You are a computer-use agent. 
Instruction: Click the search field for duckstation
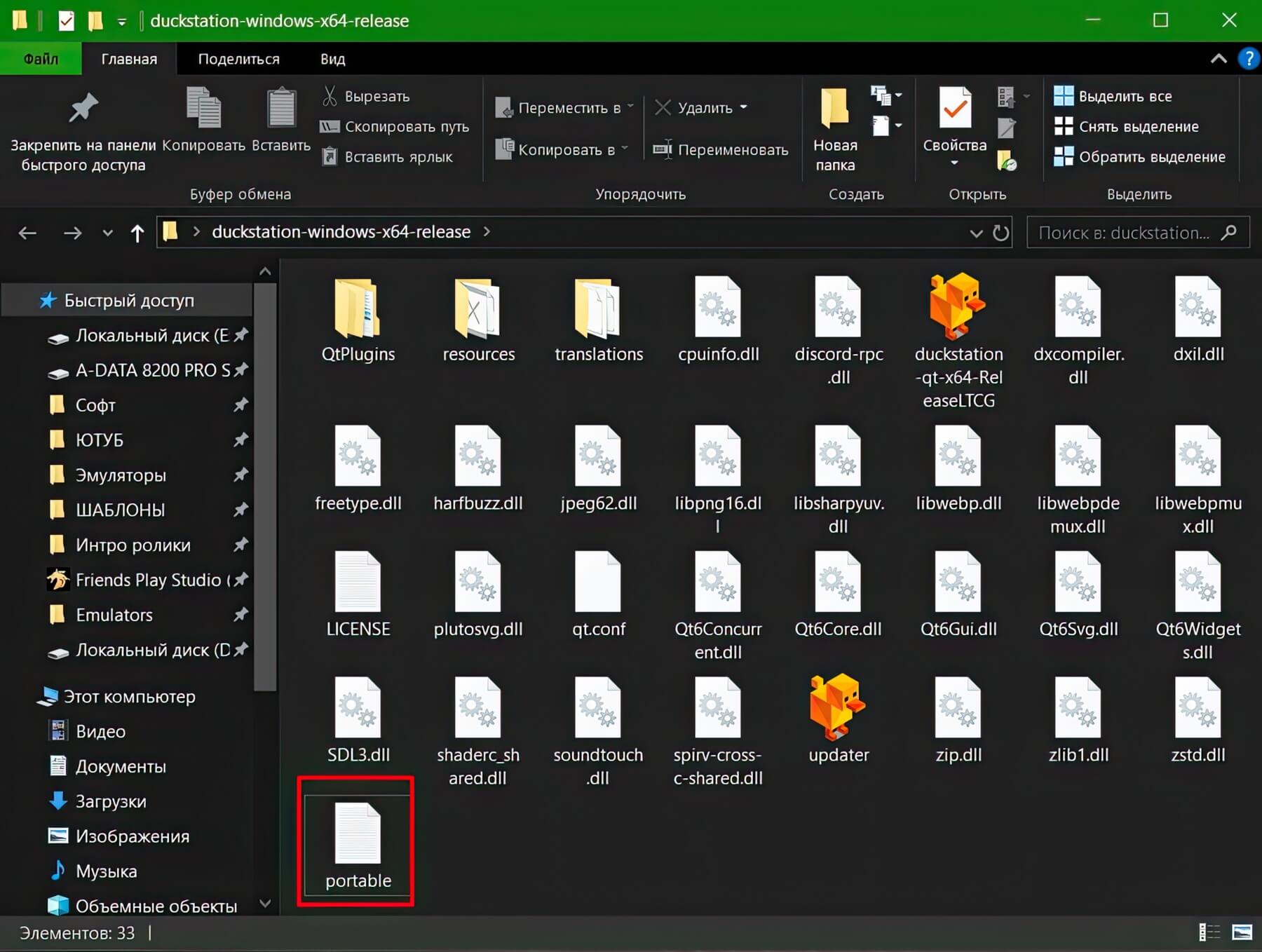click(x=1137, y=233)
